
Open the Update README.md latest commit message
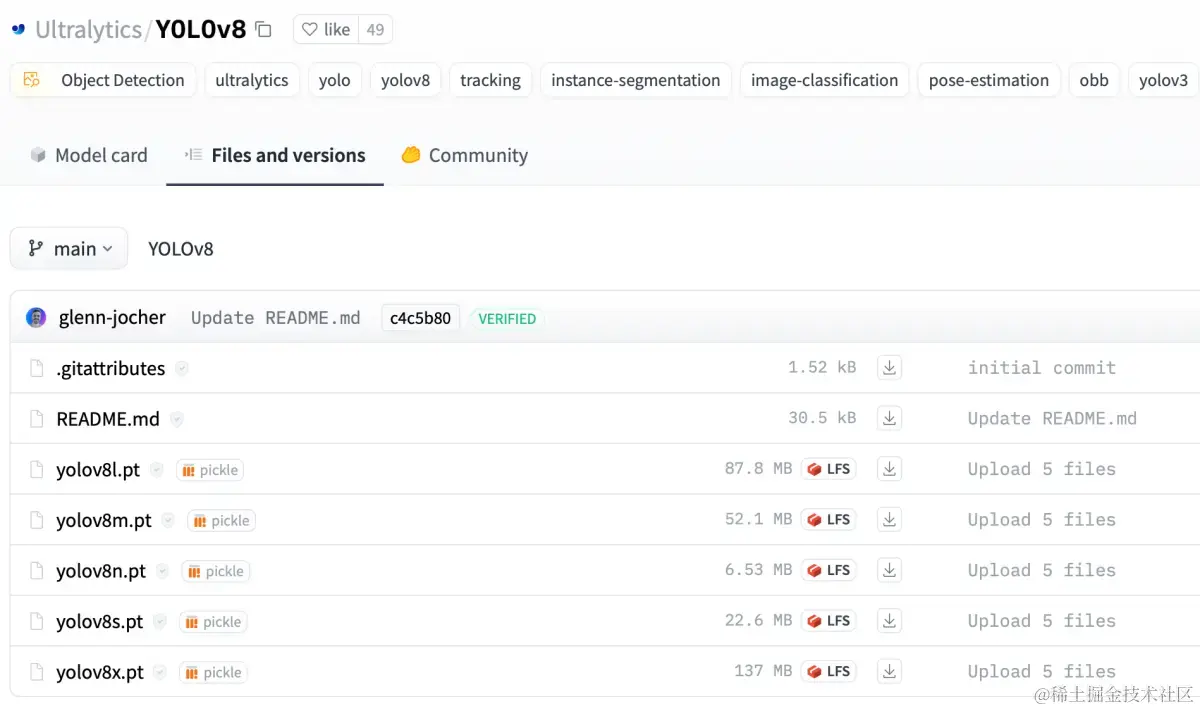276,318
